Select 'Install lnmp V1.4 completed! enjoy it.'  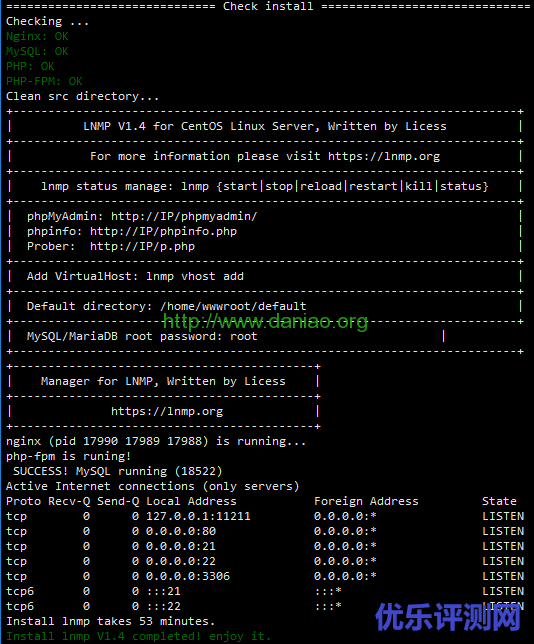pos(138,637)
